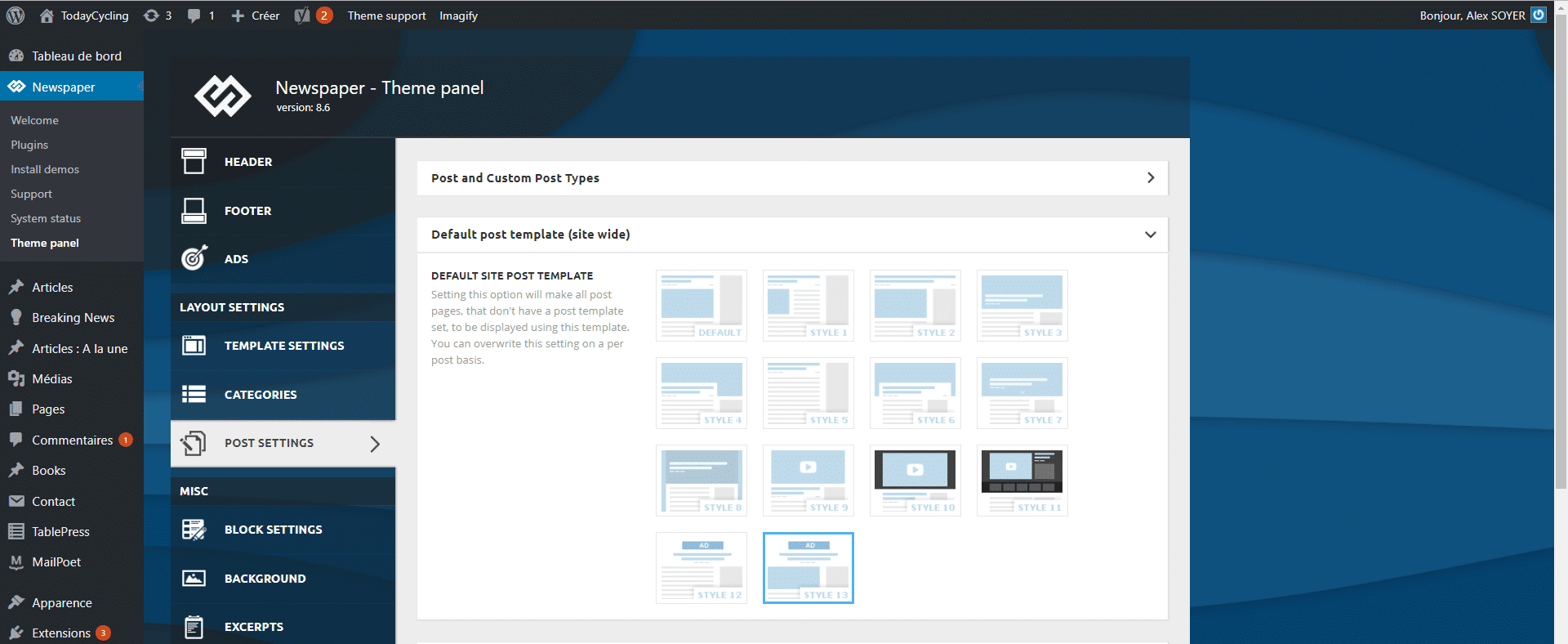Select the Style 2 post template
The image size is (1568, 644).
tap(915, 306)
